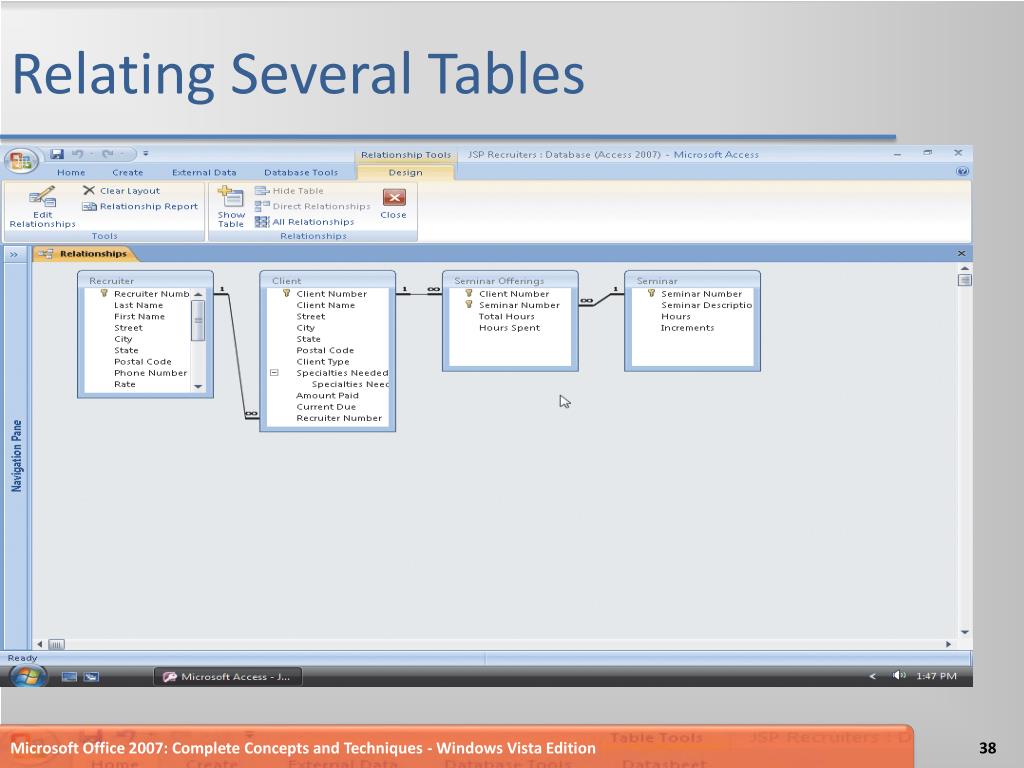Select Rate field in Recruiter table
Screen dimensions: 1024x768
tap(125, 384)
